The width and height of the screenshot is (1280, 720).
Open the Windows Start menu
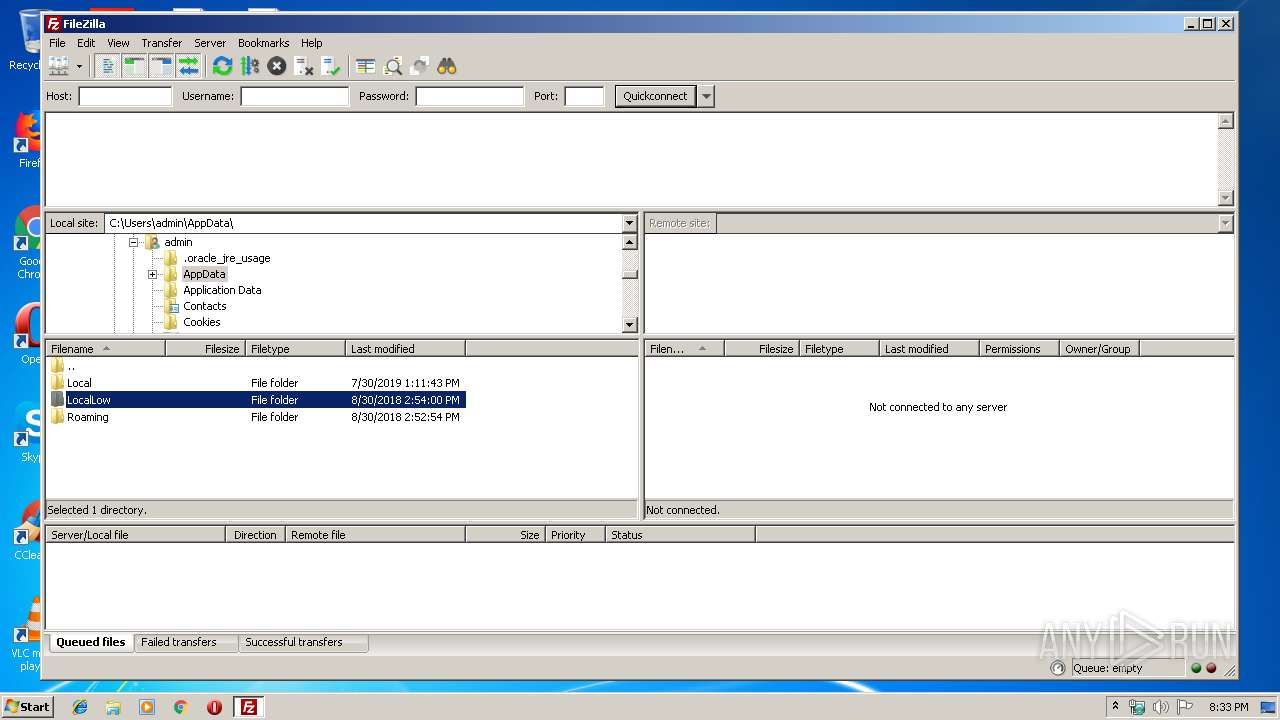pos(28,706)
